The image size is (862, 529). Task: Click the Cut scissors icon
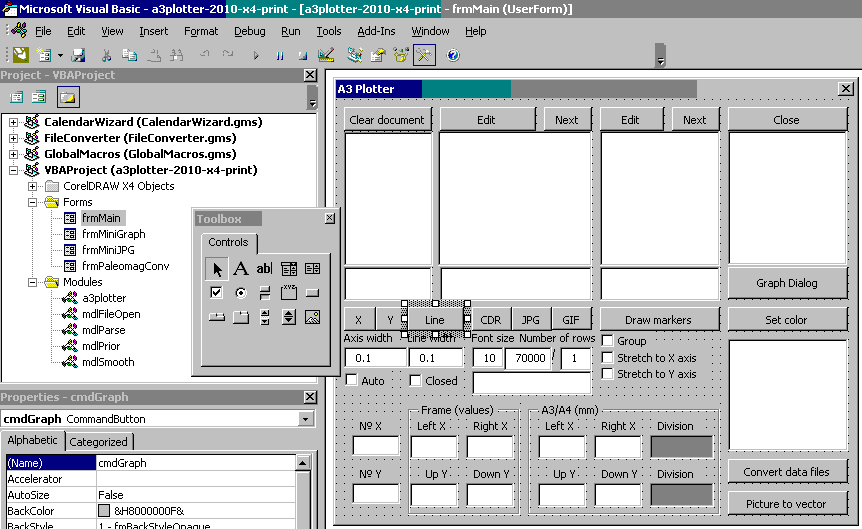tap(106, 54)
